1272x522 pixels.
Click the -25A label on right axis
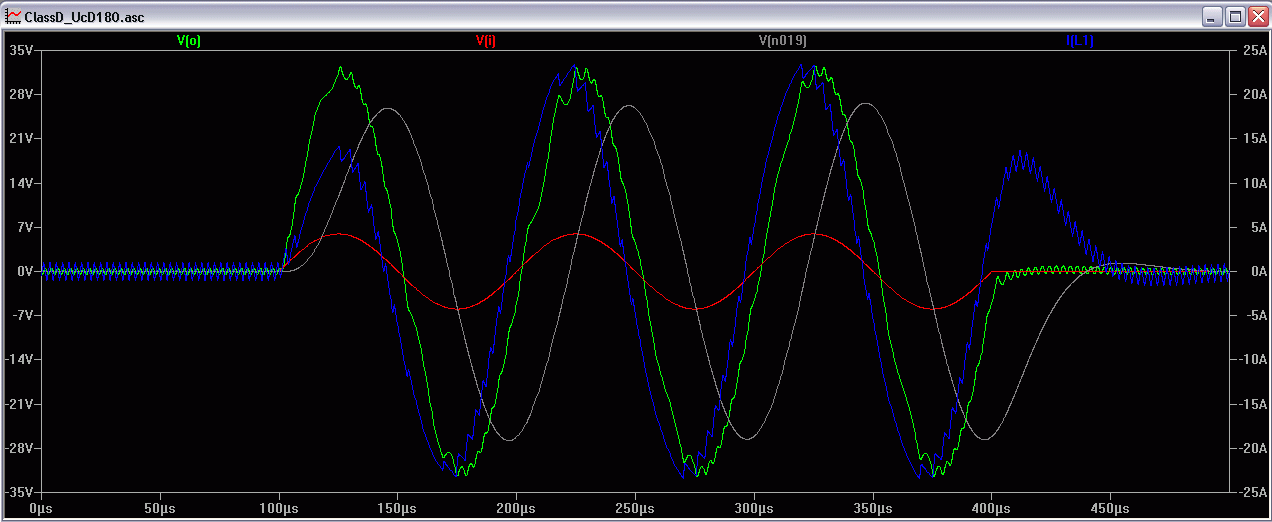tap(1252, 492)
